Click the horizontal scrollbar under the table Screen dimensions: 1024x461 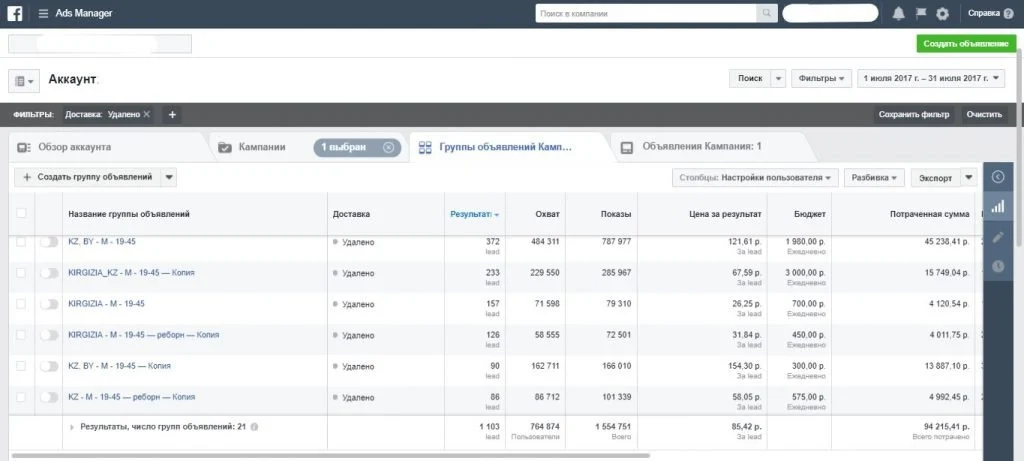tap(330, 455)
